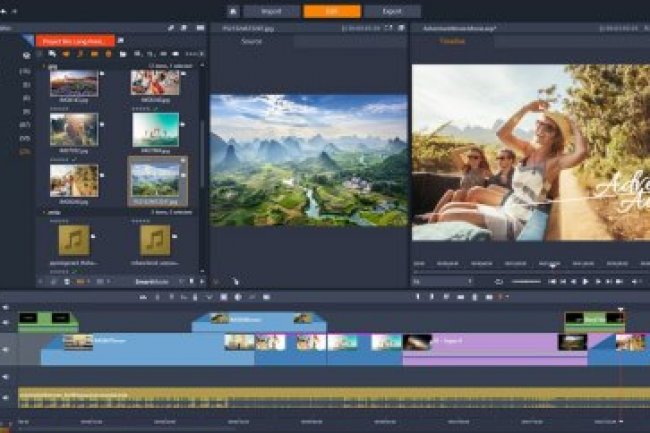The height and width of the screenshot is (433, 650).
Task: Select the first gold music note audio file
Action: 74,240
